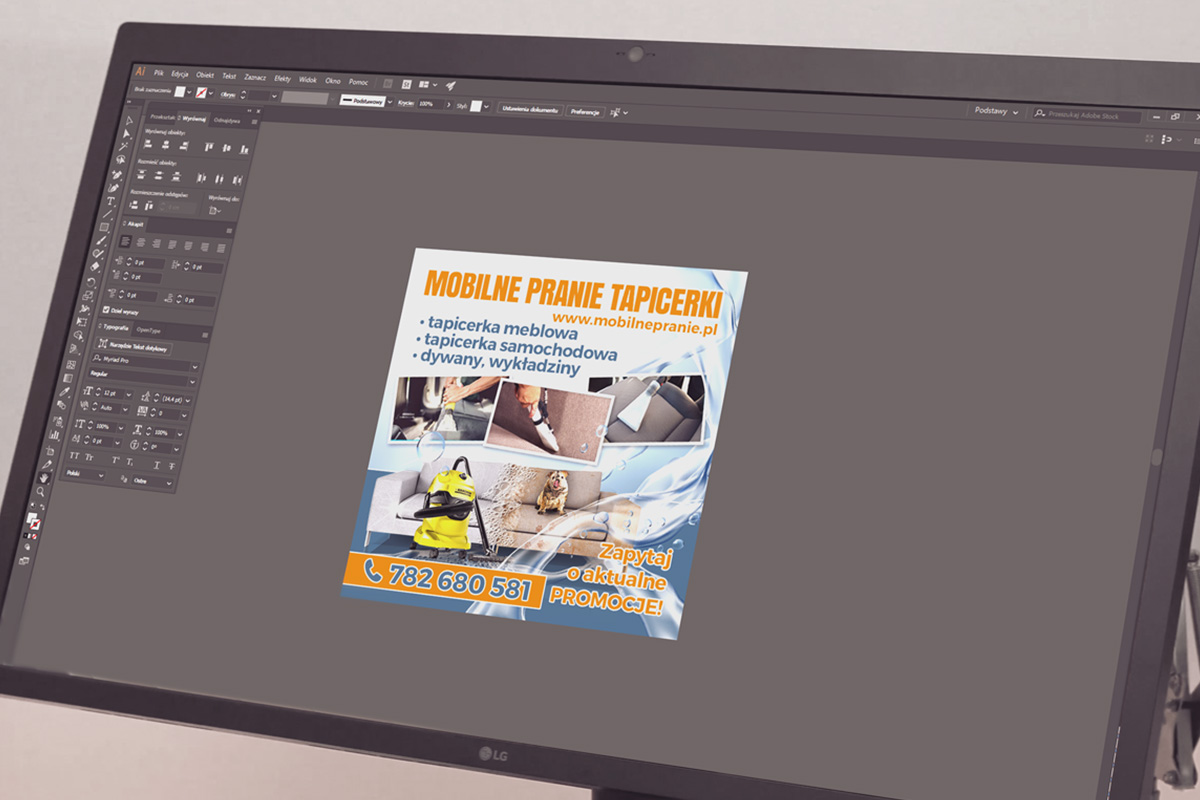The image size is (1200, 800).
Task: Apply Underline text style
Action: tap(155, 465)
